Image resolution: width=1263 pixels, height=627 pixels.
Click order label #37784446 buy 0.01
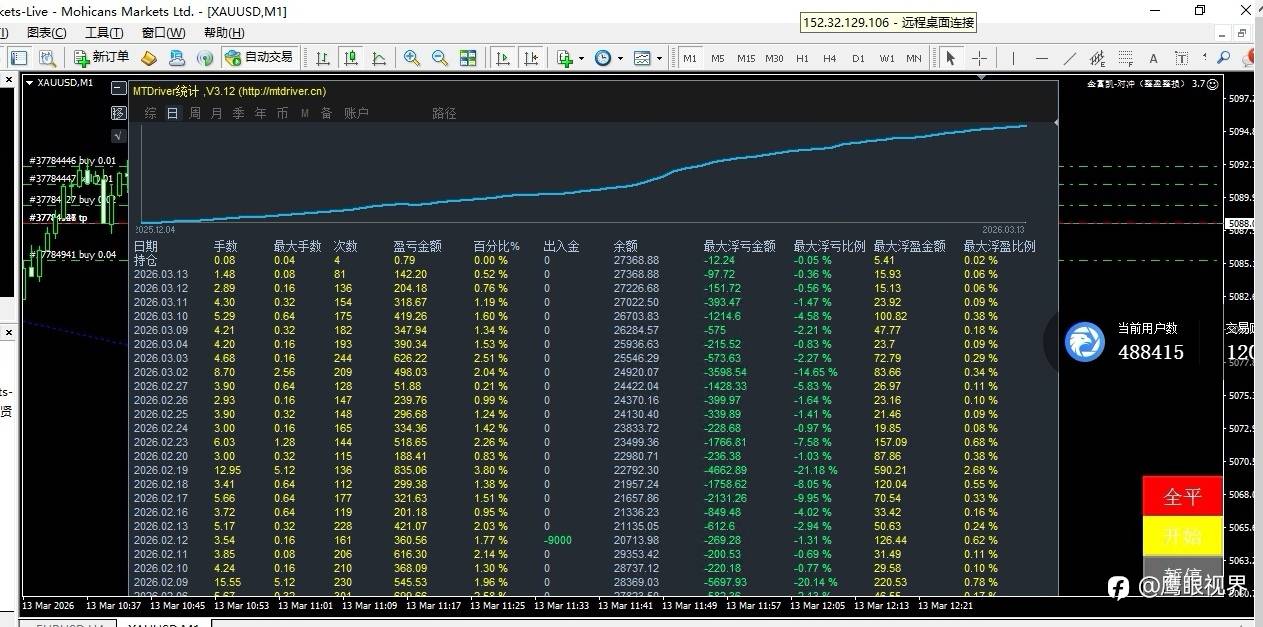pyautogui.click(x=72, y=161)
